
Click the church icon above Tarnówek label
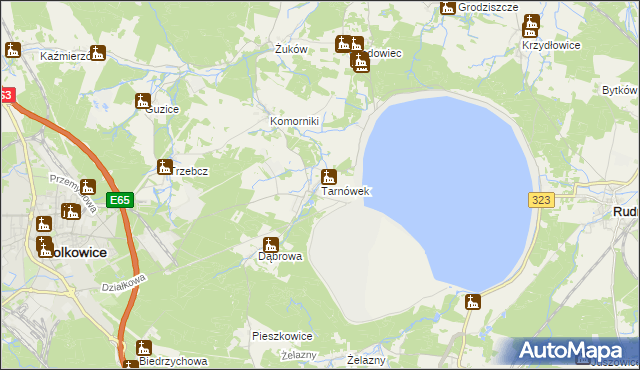329,177
